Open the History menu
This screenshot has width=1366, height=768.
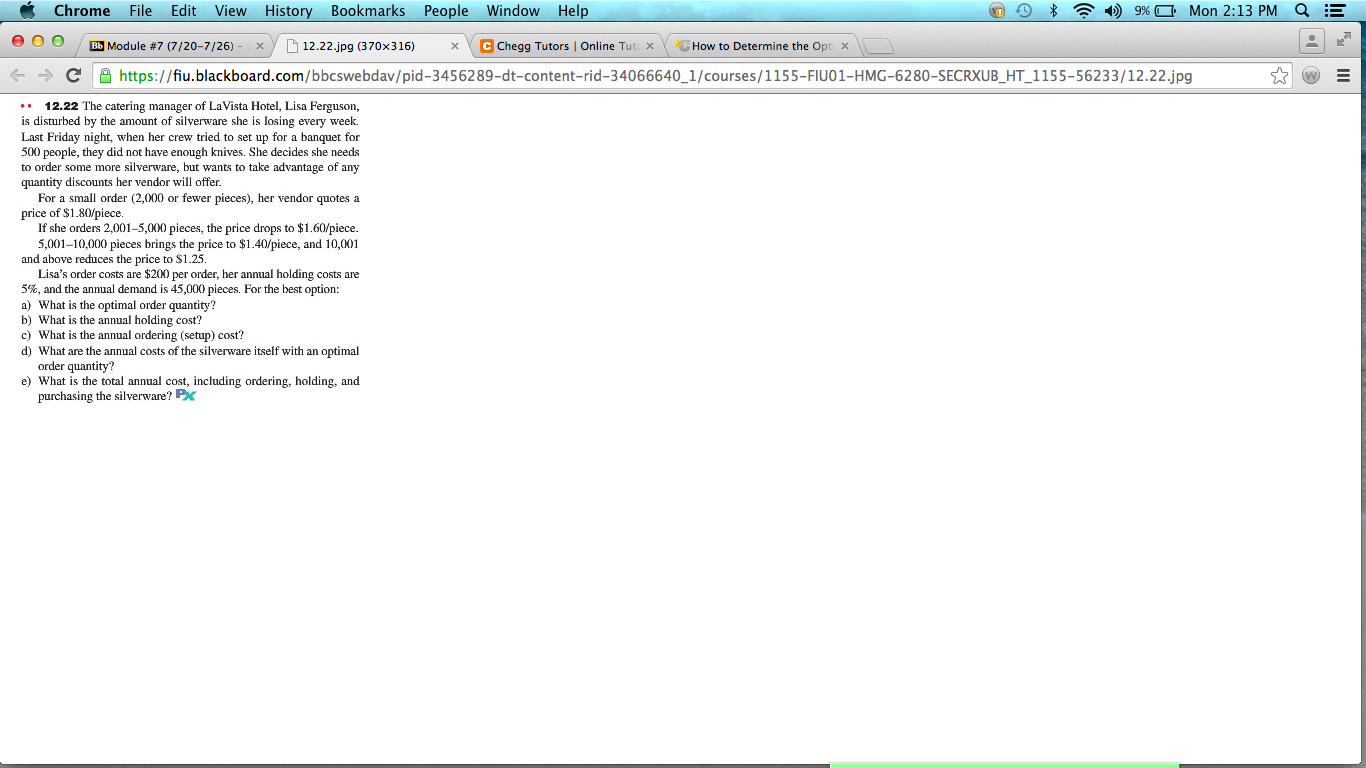coord(288,11)
